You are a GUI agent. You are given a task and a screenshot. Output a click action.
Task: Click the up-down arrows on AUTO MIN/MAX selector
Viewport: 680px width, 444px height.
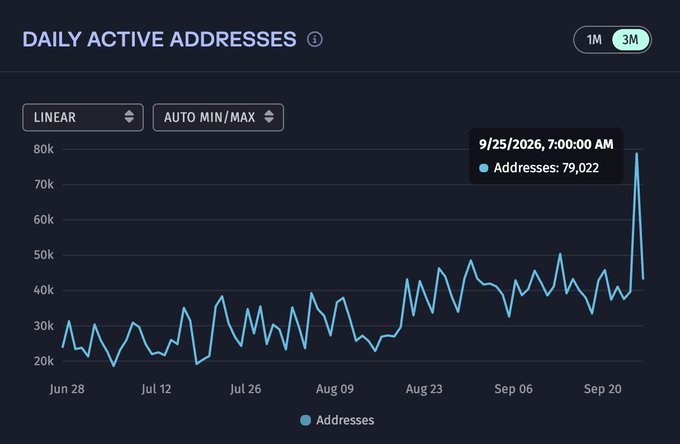click(269, 117)
